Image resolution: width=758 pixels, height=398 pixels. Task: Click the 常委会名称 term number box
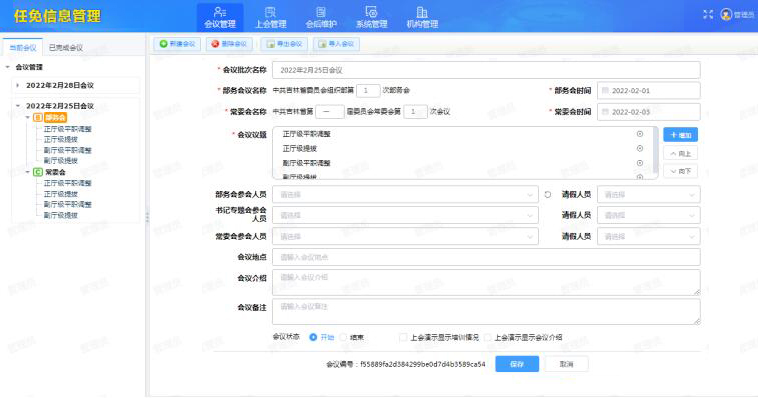point(330,112)
